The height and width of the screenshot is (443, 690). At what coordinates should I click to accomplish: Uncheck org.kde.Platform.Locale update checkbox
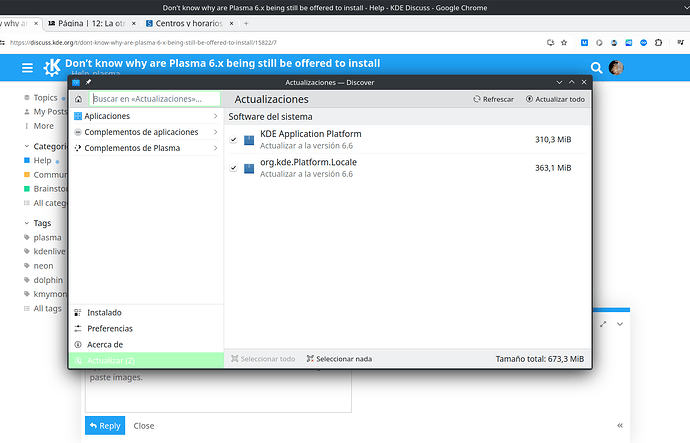point(233,168)
